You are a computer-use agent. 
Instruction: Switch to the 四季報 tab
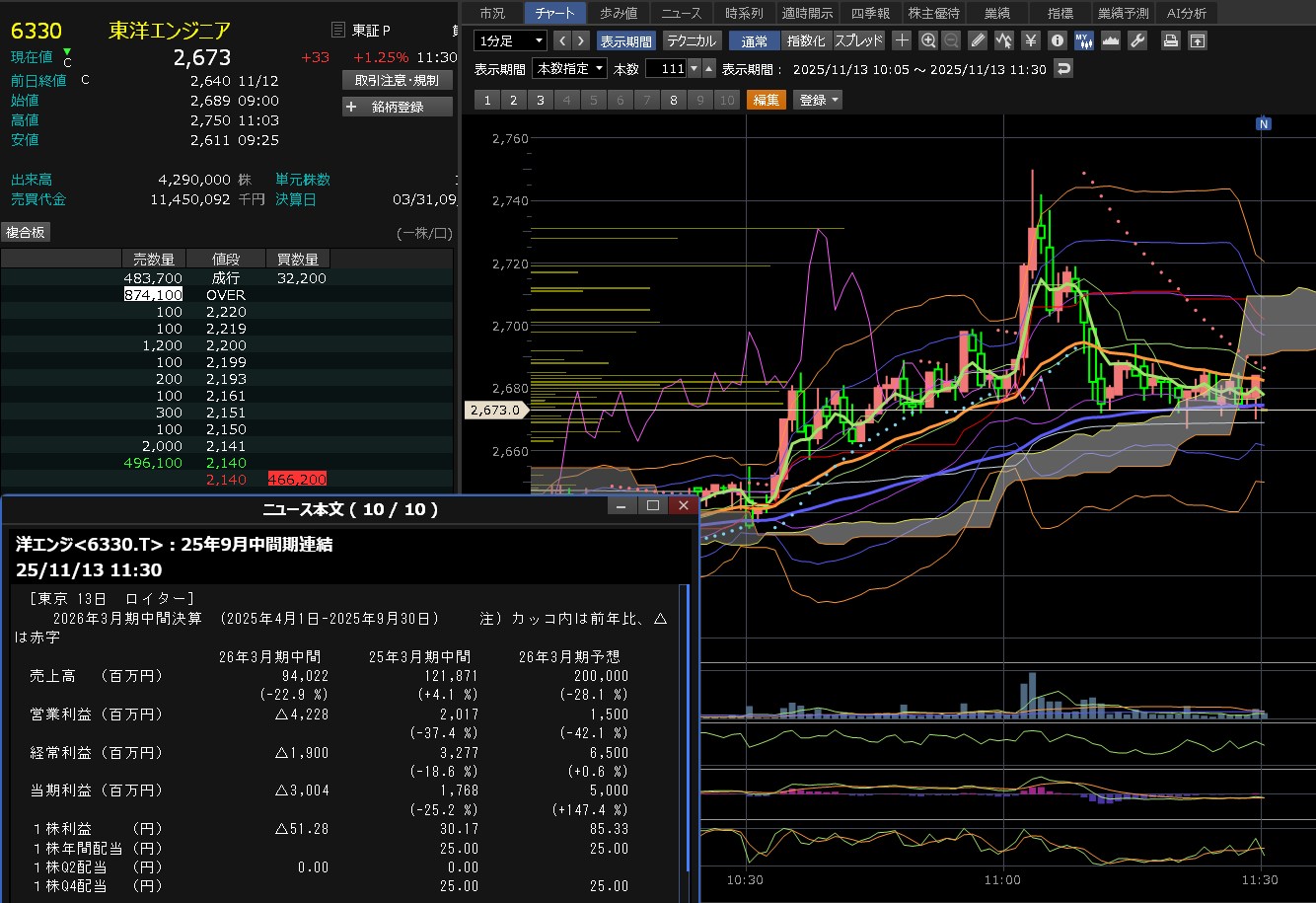[871, 13]
